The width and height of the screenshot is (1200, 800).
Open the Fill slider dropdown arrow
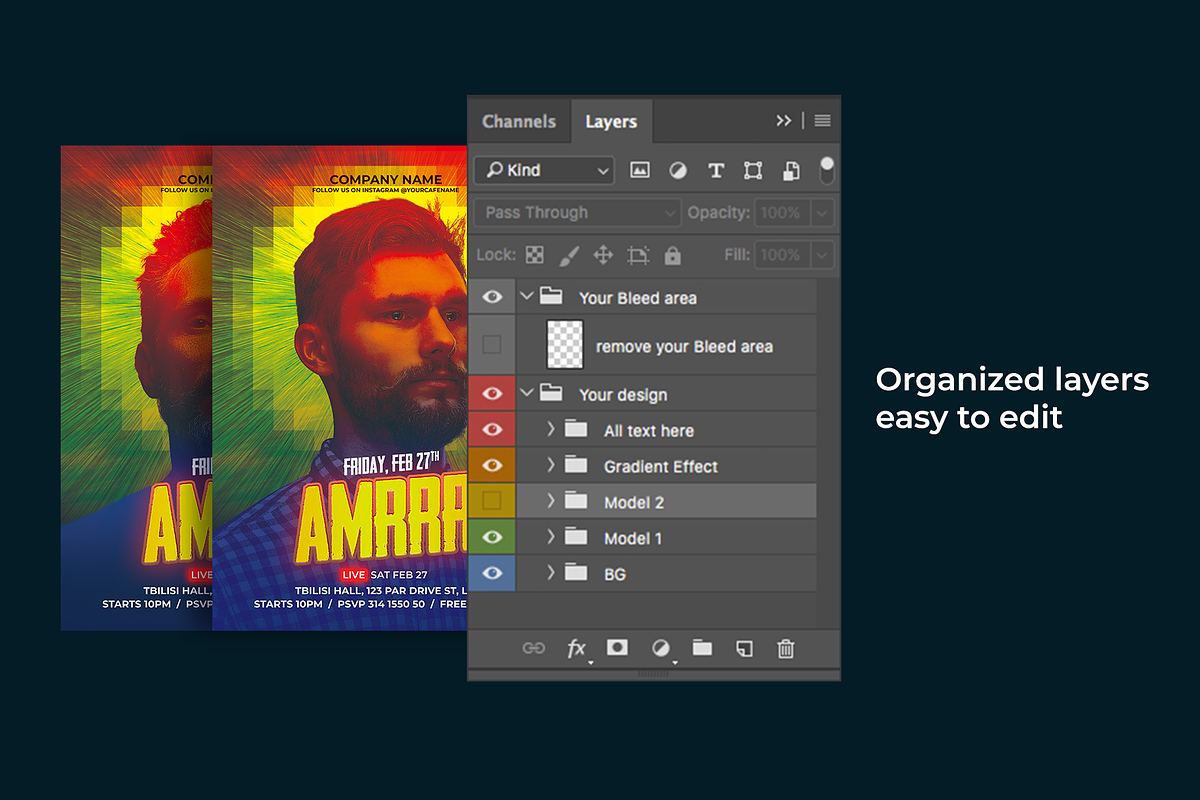click(x=822, y=255)
